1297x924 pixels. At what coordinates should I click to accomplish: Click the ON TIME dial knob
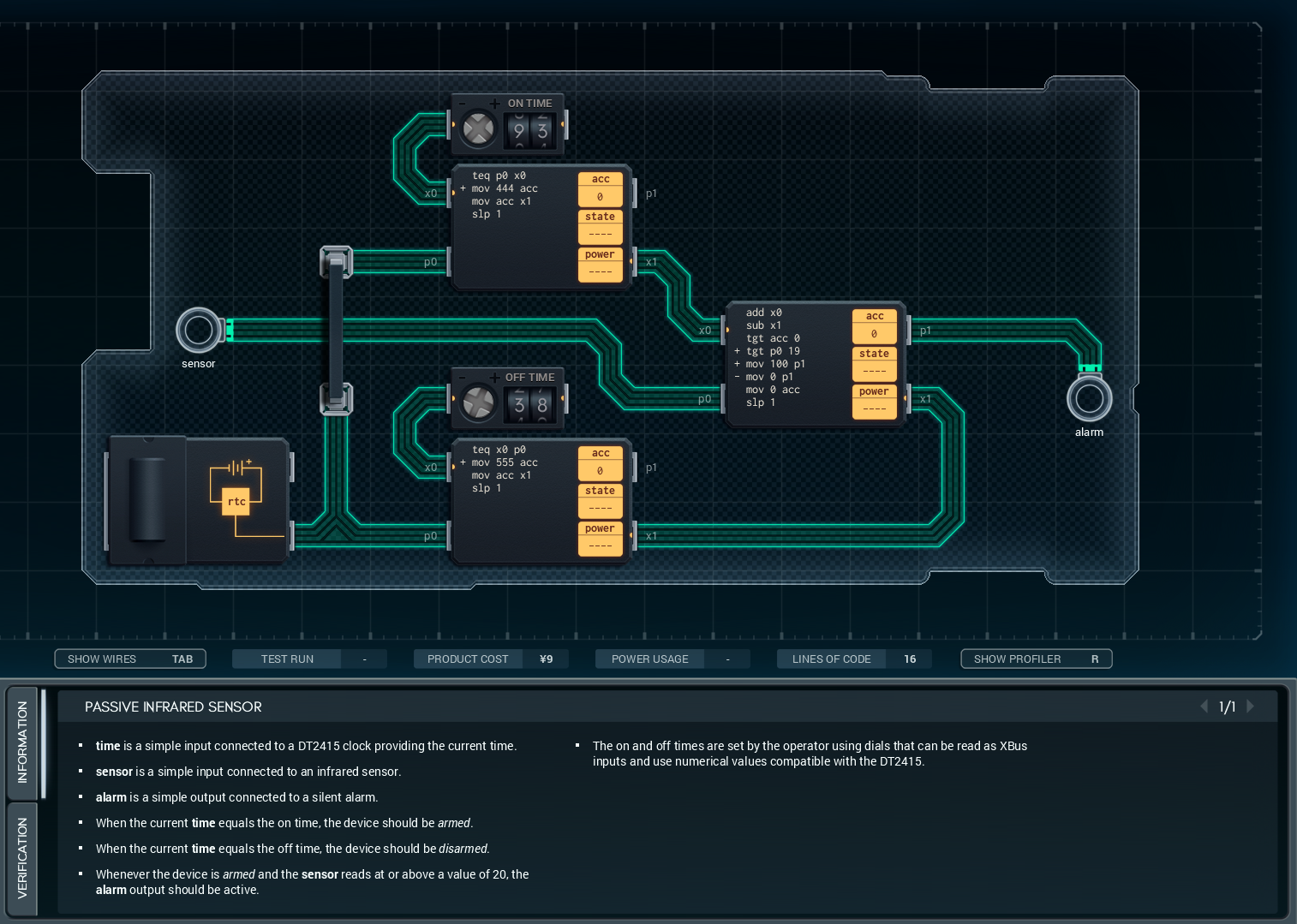[x=478, y=129]
